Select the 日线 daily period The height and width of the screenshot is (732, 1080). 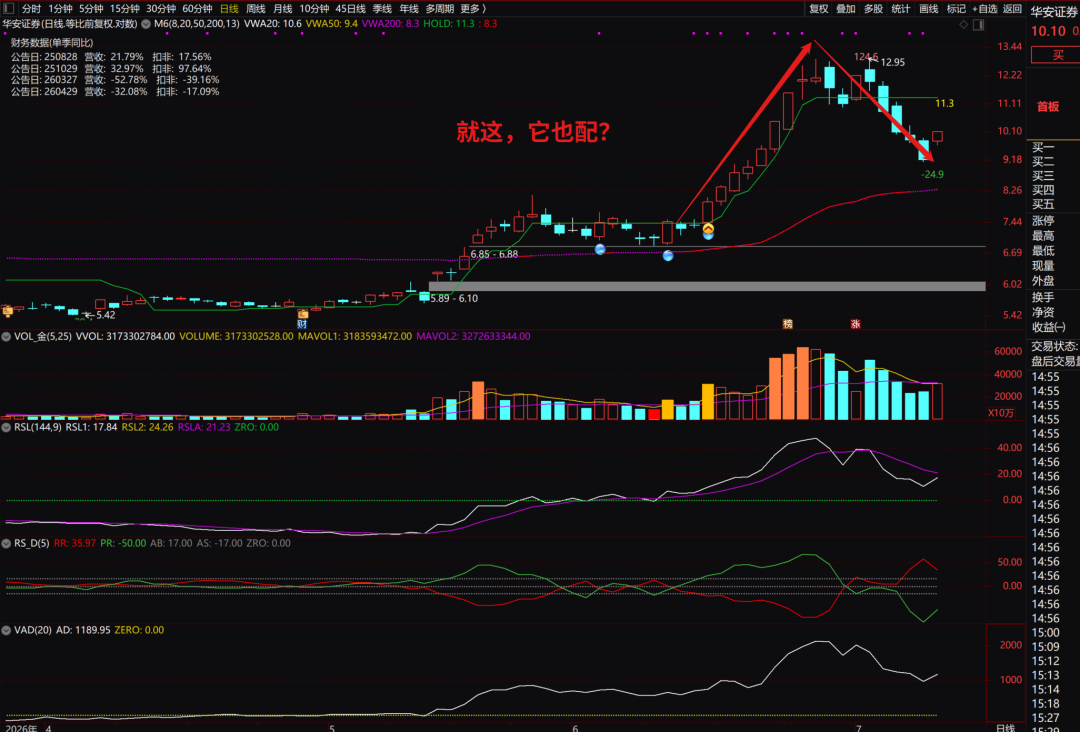[229, 9]
